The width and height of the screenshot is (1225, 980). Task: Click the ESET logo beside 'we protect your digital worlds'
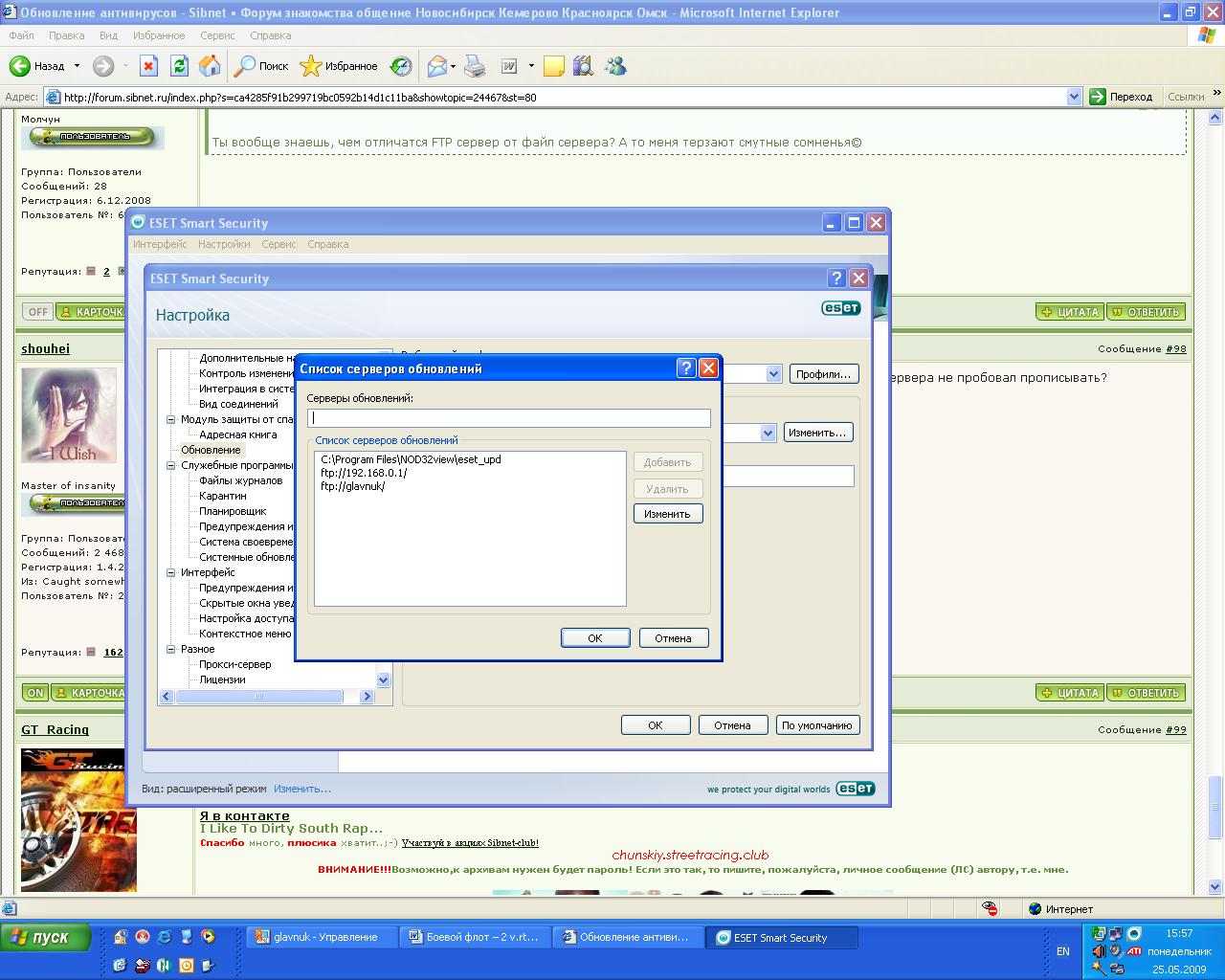(856, 789)
